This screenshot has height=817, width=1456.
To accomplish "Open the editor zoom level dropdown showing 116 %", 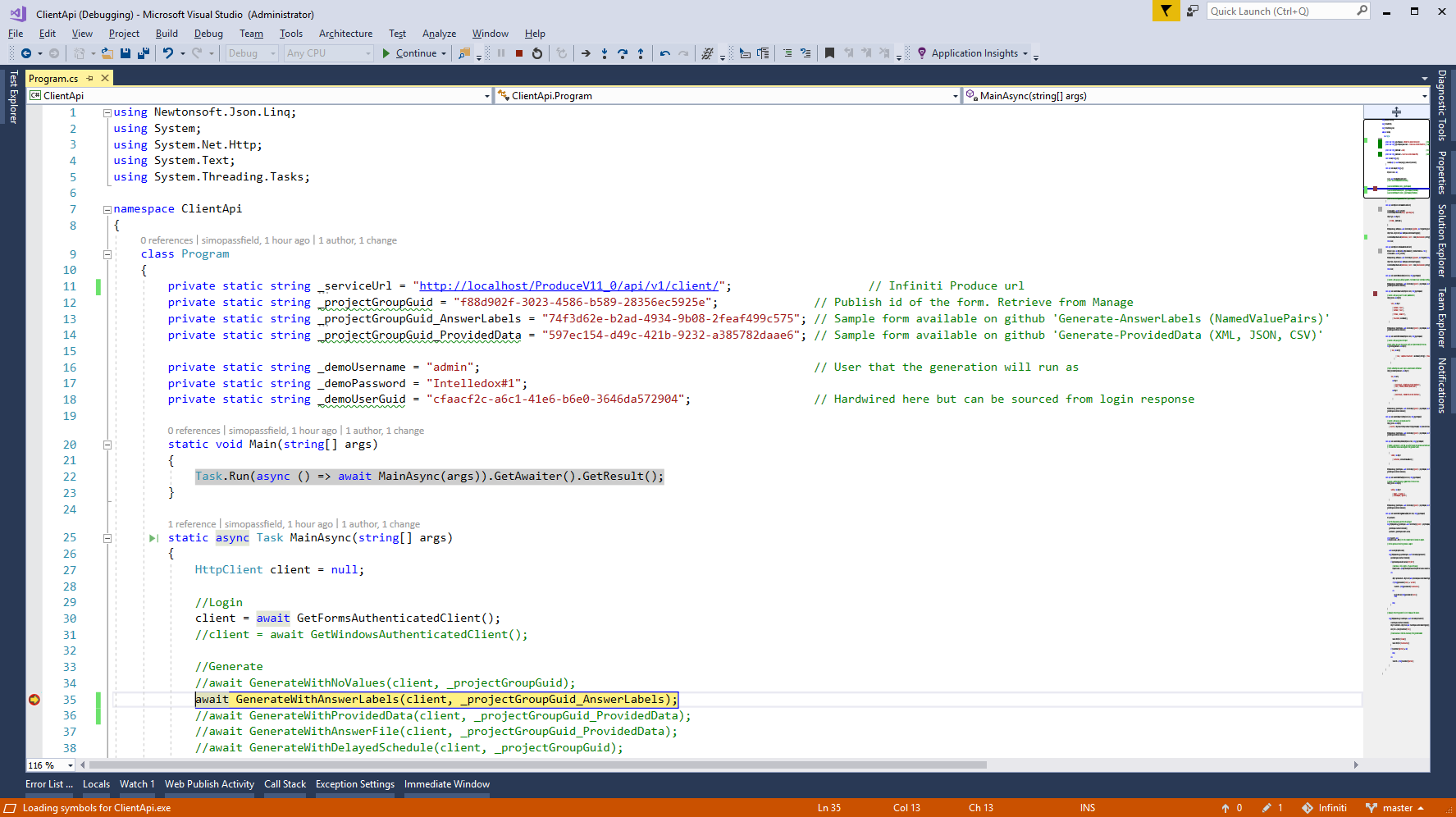I will [70, 765].
